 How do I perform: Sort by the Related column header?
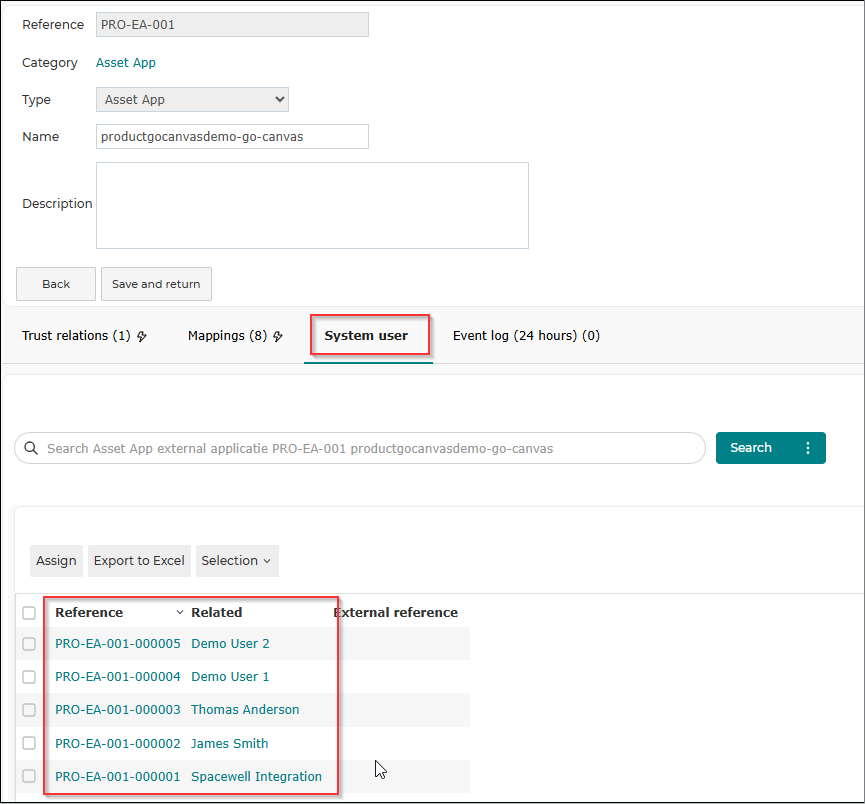tap(217, 613)
